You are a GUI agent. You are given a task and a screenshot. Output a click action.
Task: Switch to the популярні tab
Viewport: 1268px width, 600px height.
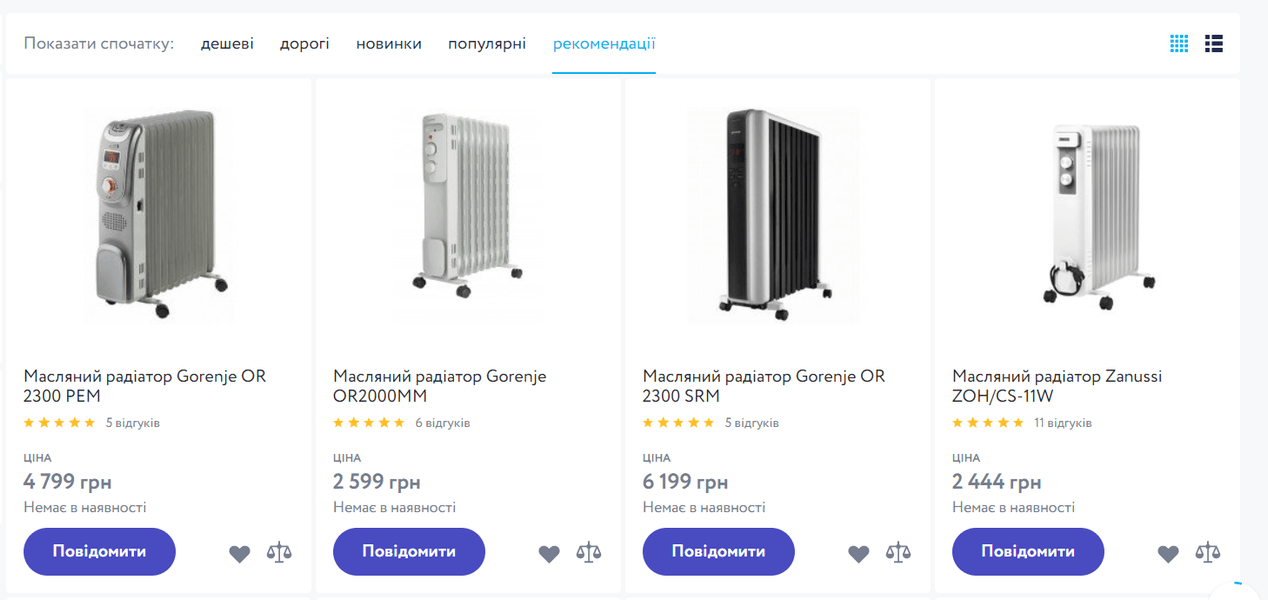tap(487, 43)
